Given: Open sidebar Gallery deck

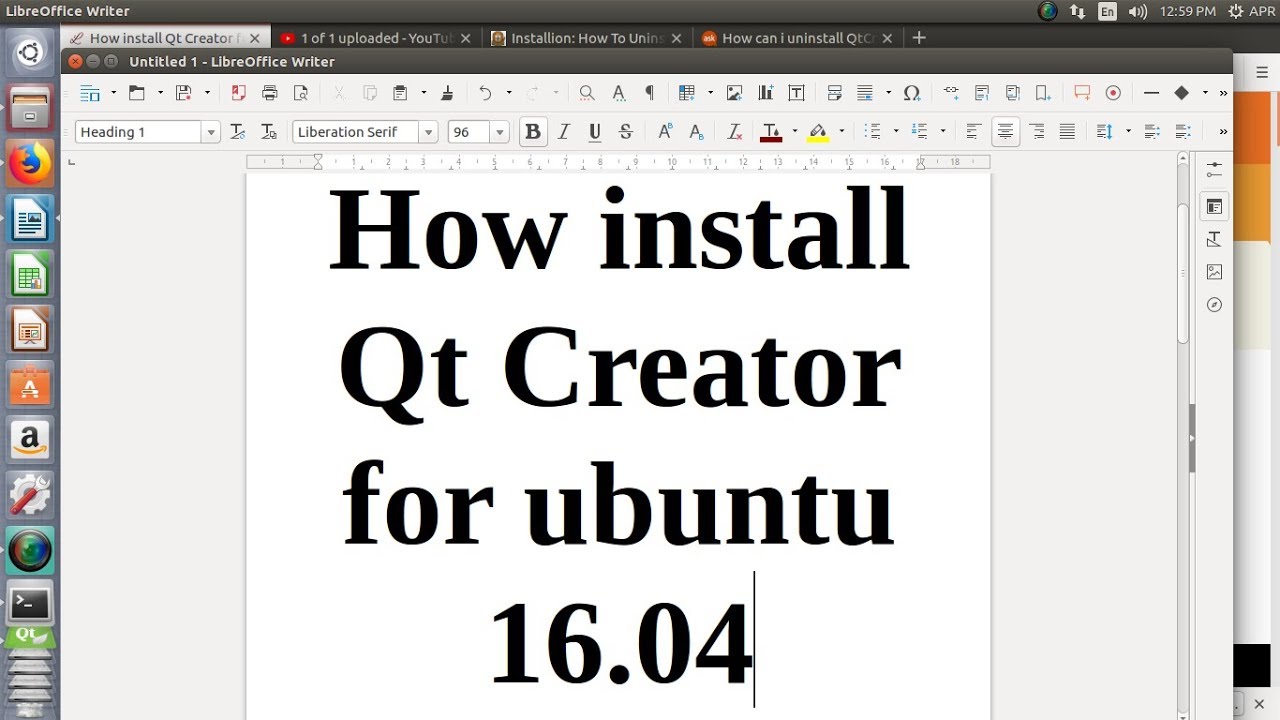Looking at the screenshot, I should coord(1214,272).
